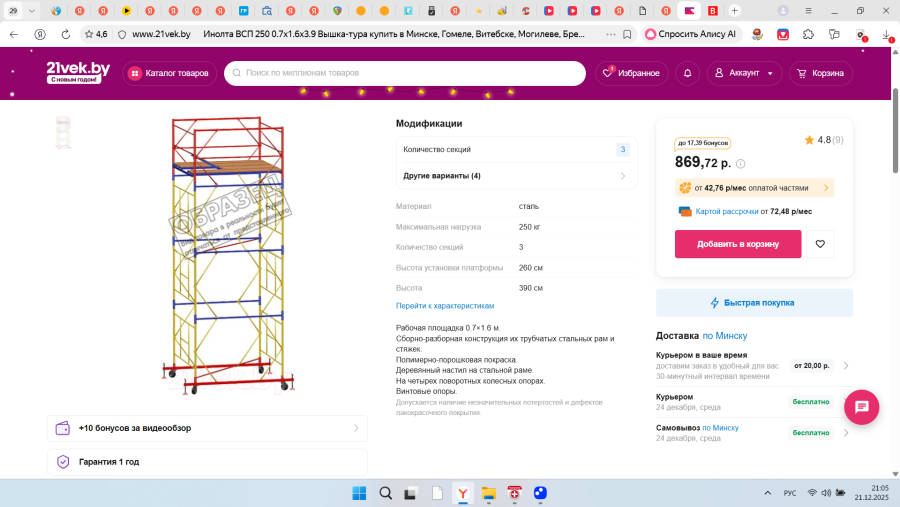Open the Корзина shopping cart
900x507 pixels.
pyautogui.click(x=818, y=73)
